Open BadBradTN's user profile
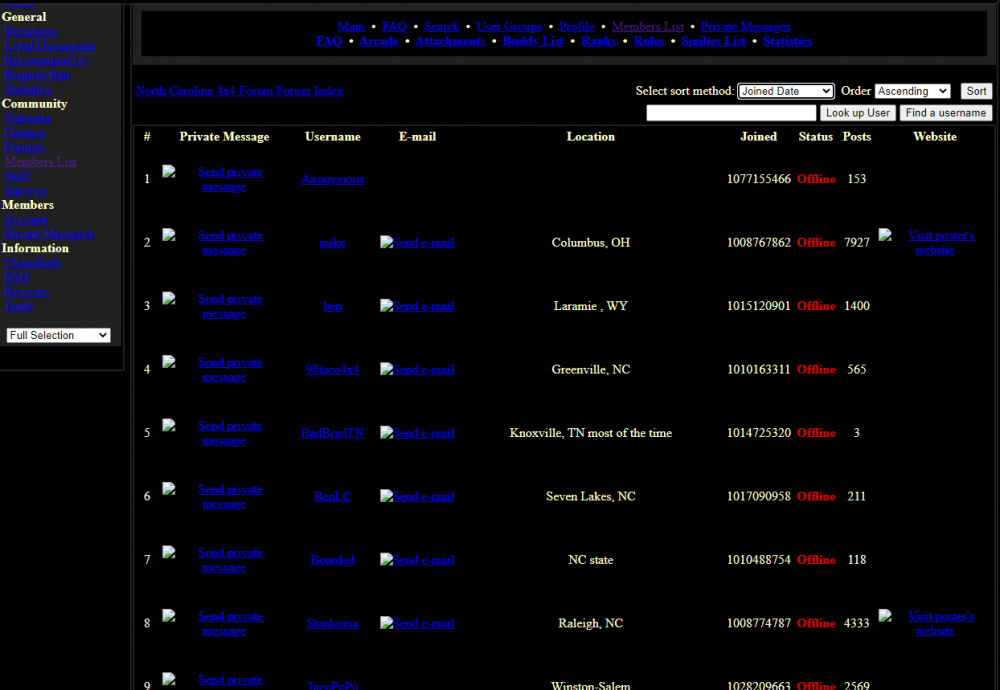The image size is (1000, 690). tap(332, 433)
